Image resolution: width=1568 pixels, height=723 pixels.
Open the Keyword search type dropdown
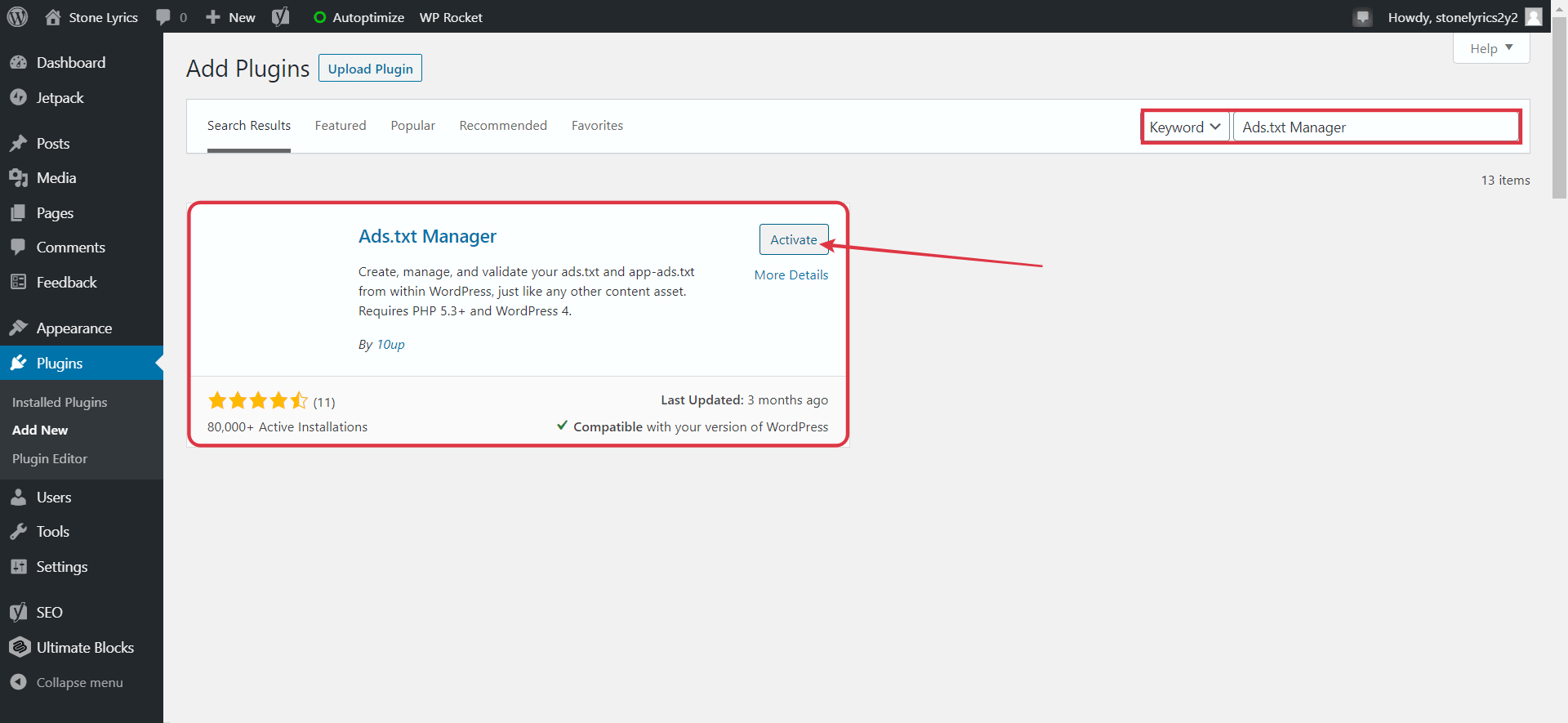(1185, 127)
